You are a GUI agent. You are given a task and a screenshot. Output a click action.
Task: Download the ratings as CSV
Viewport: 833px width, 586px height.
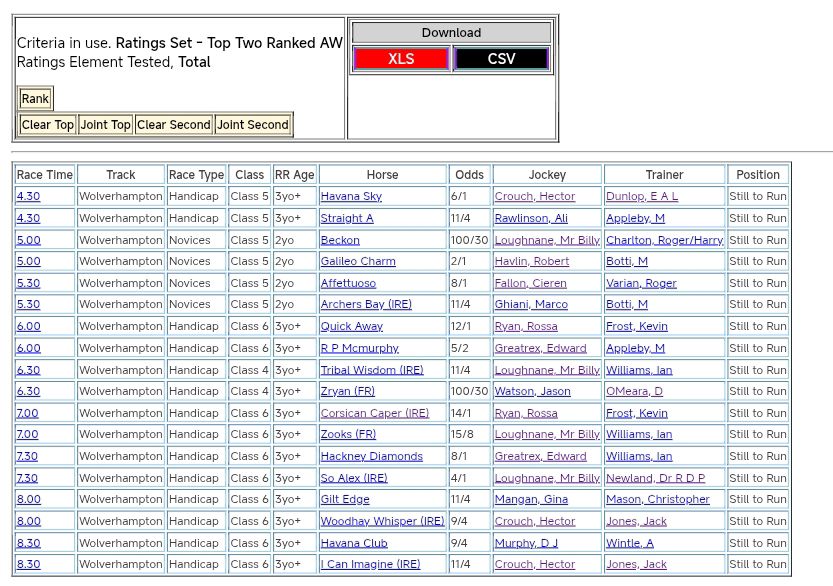501,59
